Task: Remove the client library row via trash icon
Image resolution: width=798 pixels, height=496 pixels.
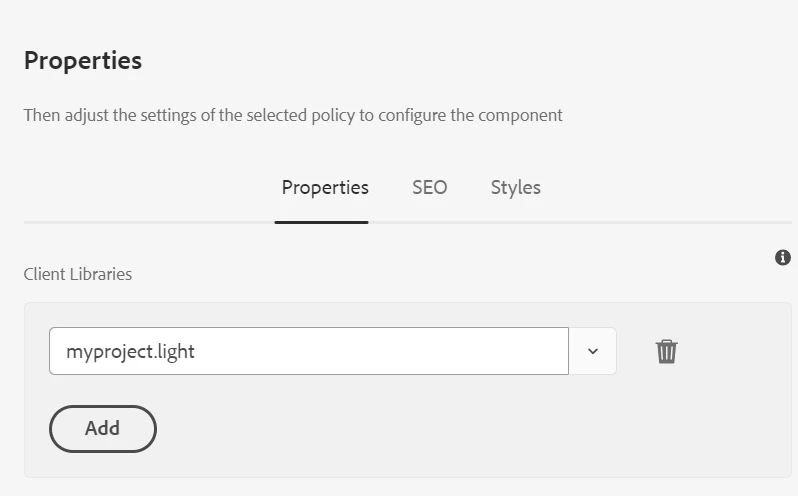Action: point(666,351)
